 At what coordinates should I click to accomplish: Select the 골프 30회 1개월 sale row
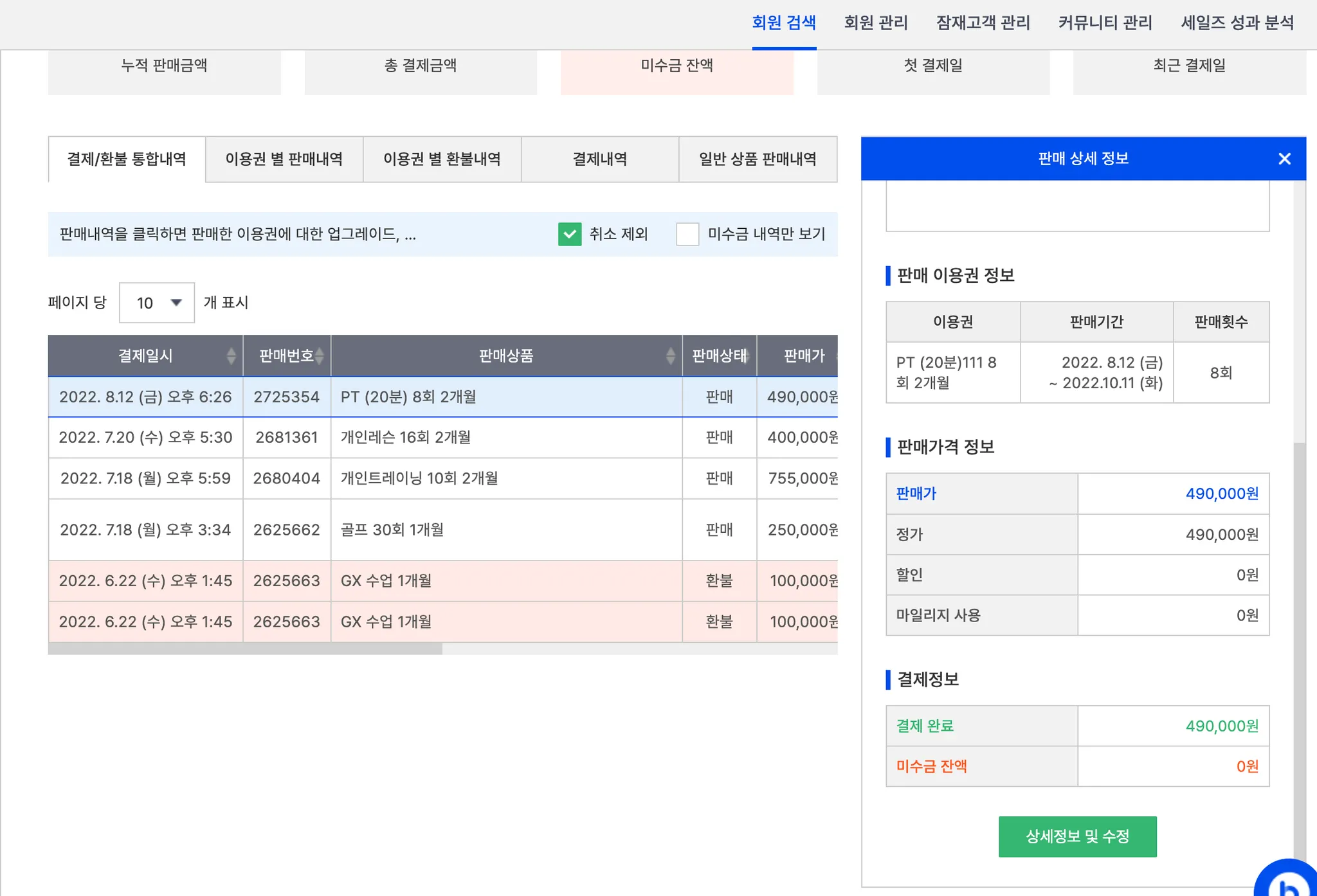click(x=392, y=530)
